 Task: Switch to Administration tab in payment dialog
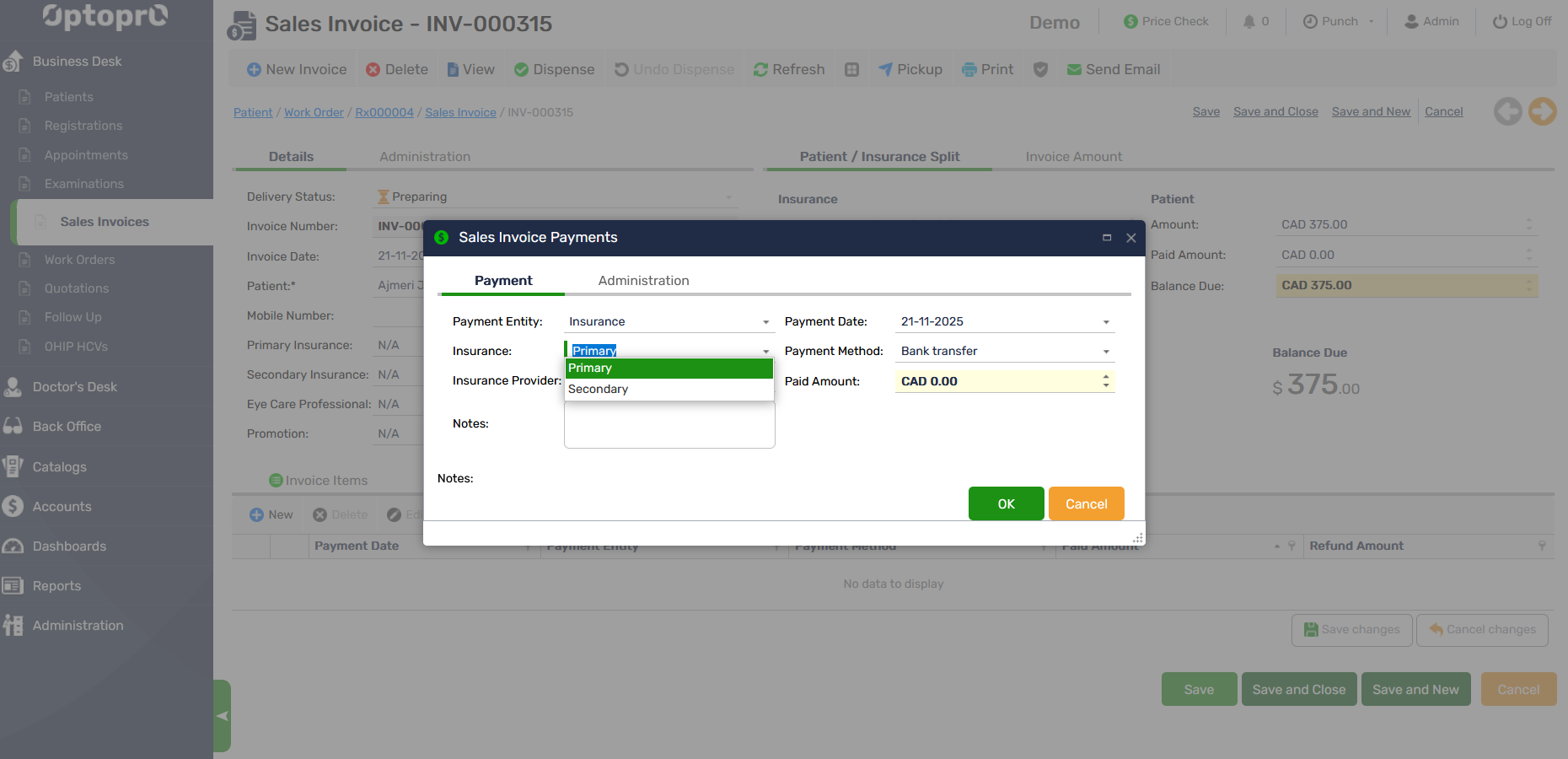coord(643,281)
